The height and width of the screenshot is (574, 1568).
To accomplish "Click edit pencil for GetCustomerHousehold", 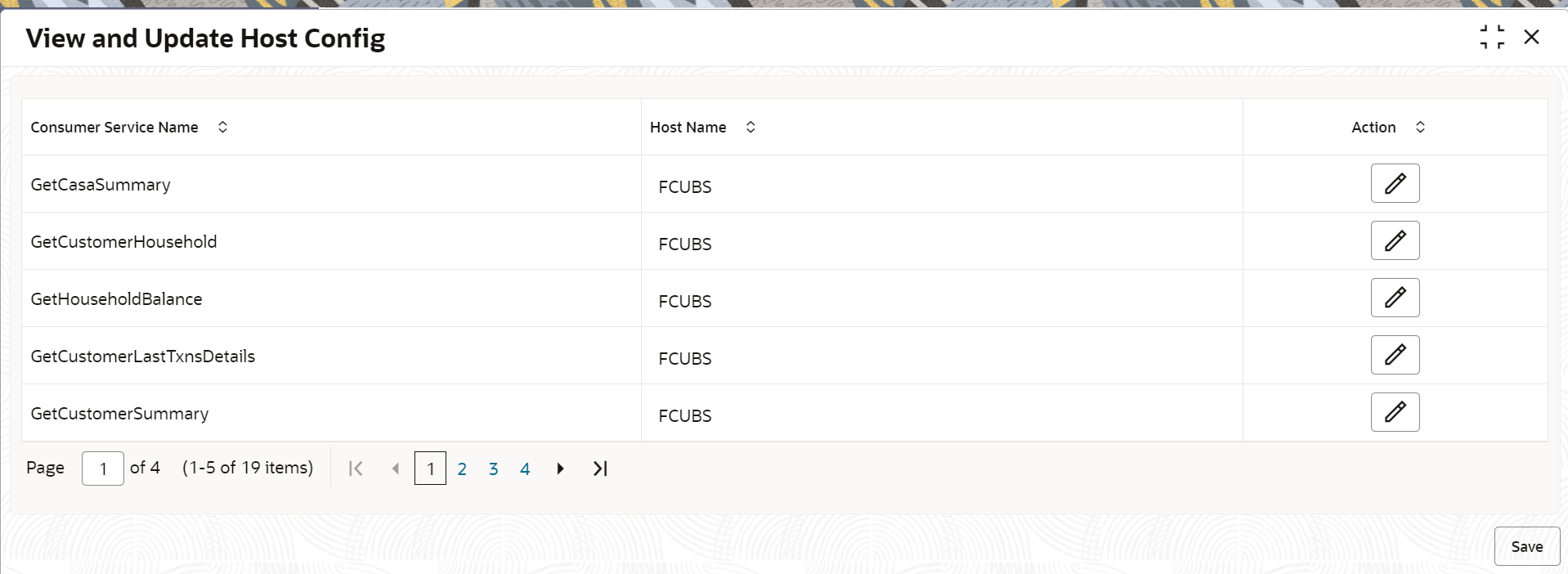I will (1395, 240).
